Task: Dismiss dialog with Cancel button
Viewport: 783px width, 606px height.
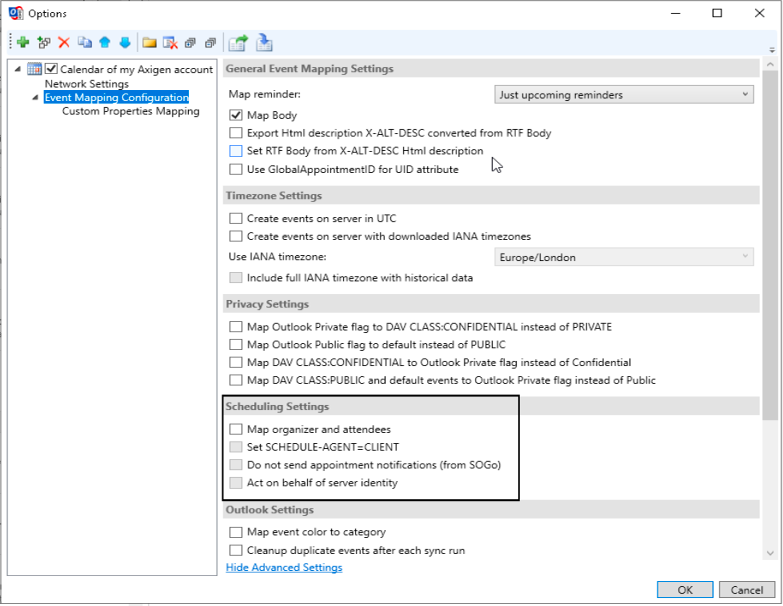Action: (747, 590)
